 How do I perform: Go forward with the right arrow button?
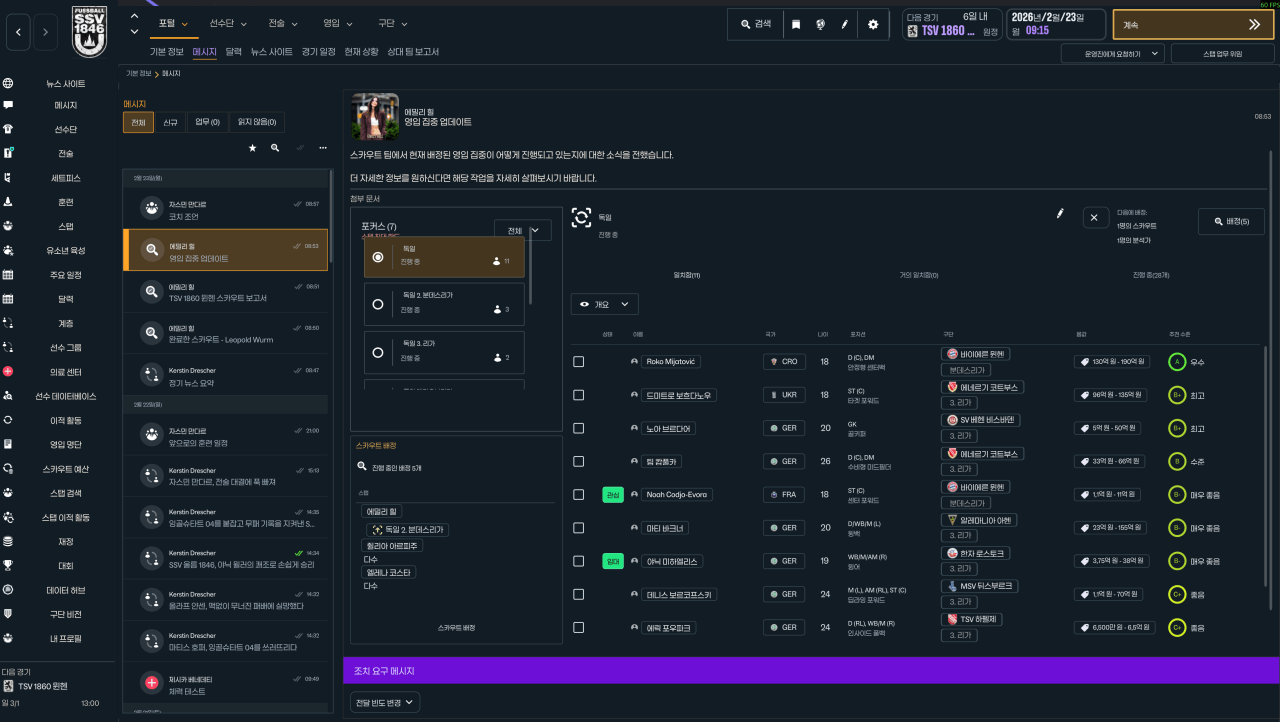tap(45, 33)
